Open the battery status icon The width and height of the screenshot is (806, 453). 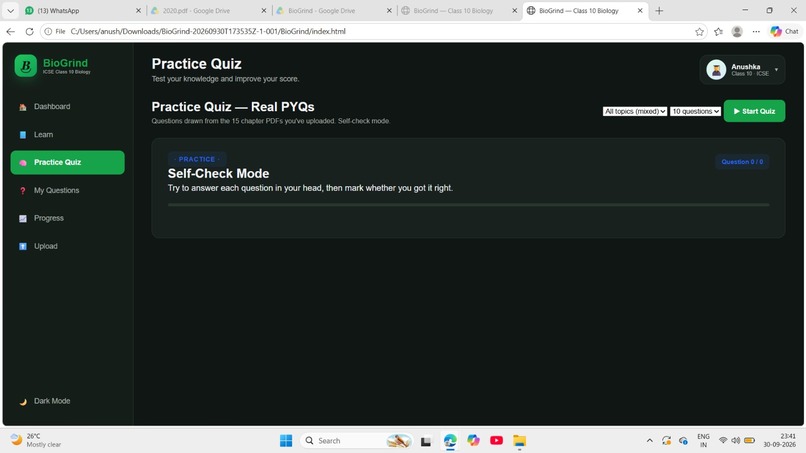coord(749,441)
